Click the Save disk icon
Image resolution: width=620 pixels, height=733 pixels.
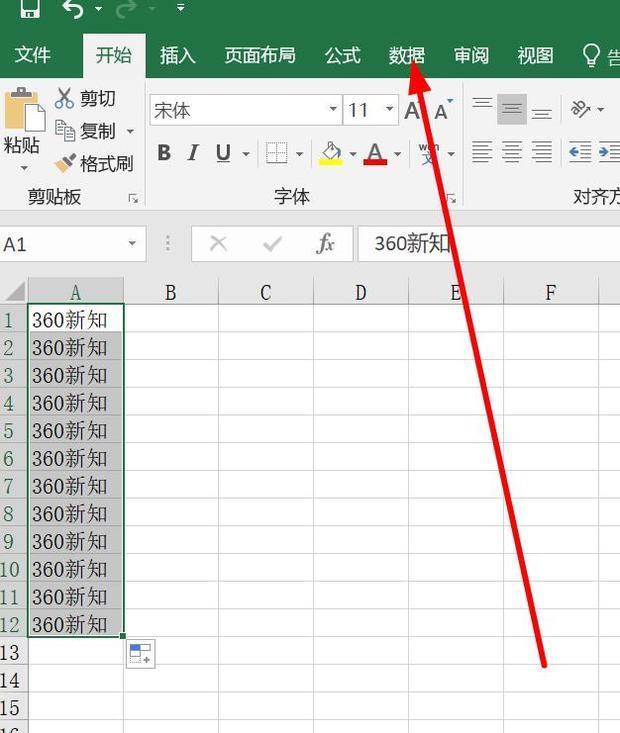pos(30,9)
